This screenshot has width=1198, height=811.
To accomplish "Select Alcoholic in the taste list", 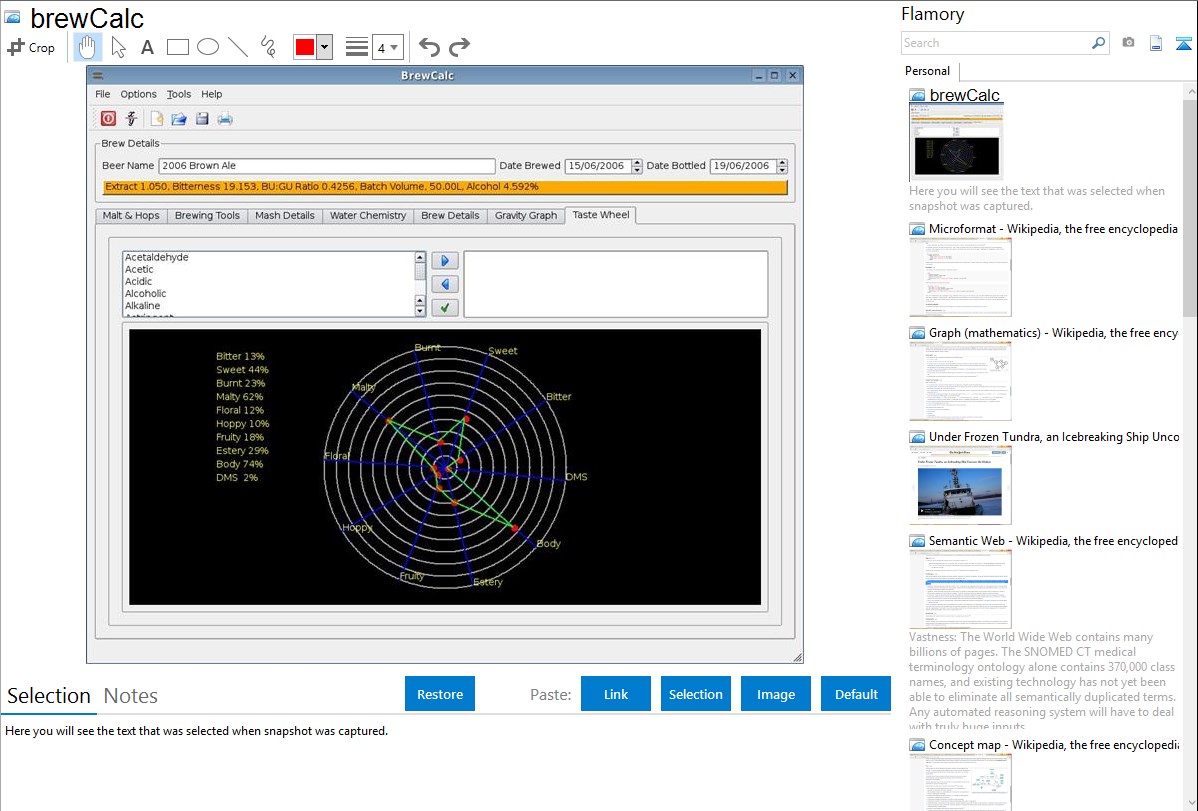I will (145, 294).
